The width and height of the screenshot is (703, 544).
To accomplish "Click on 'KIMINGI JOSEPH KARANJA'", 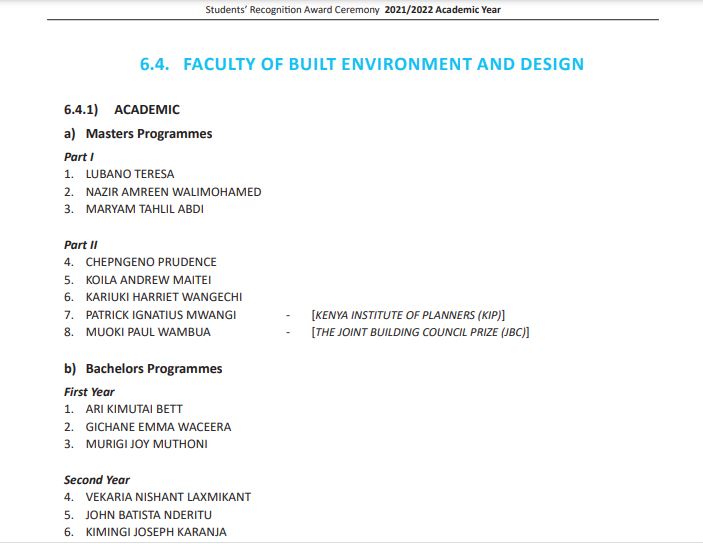I will [156, 532].
